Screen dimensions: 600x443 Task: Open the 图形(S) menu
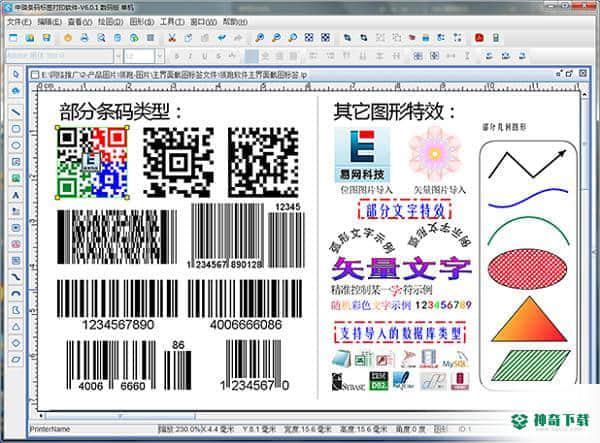pyautogui.click(x=142, y=22)
